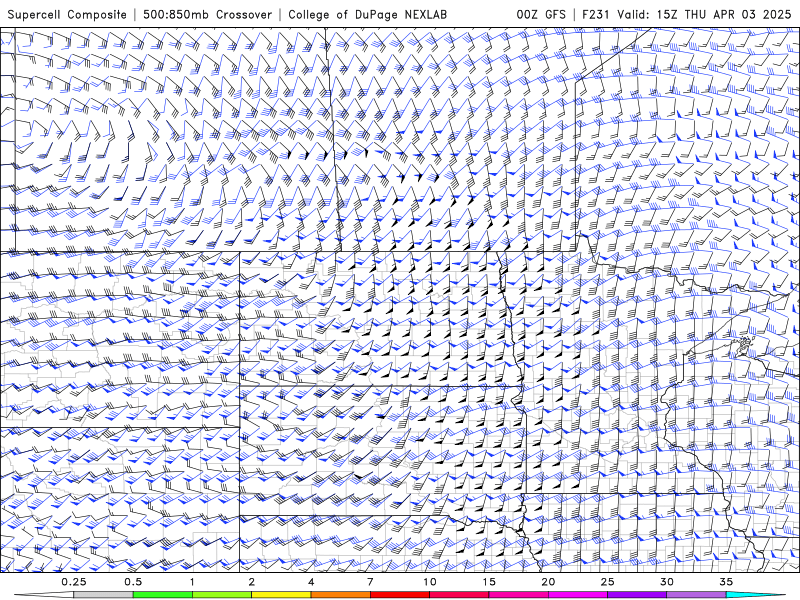
Task: Select the bright red segment between 7 and 10
Action: pos(399,595)
